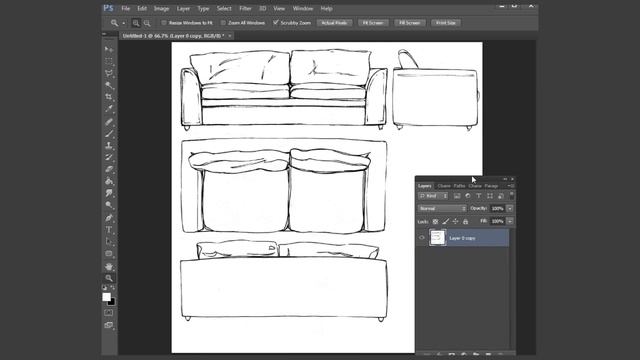The image size is (640, 360).
Task: Click the Fit Screen button
Action: [x=373, y=23]
